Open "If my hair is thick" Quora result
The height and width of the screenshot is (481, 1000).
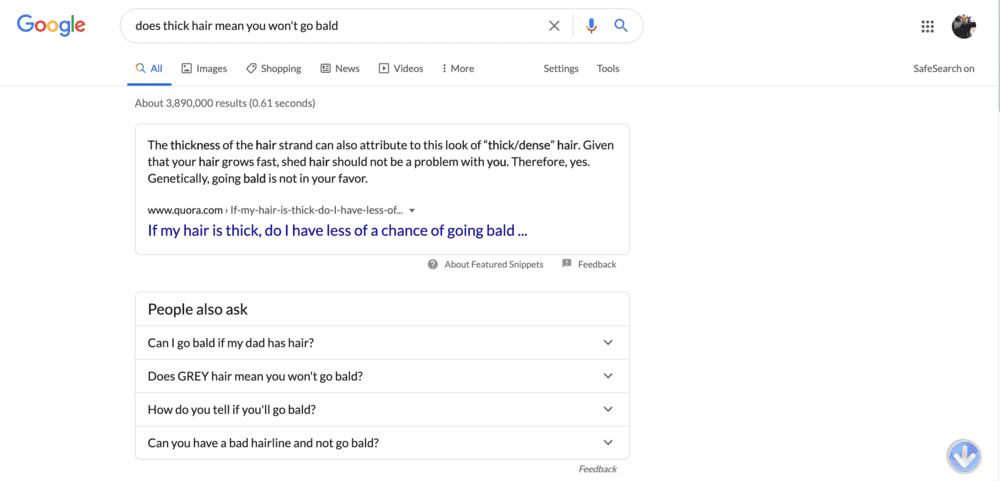(x=337, y=230)
